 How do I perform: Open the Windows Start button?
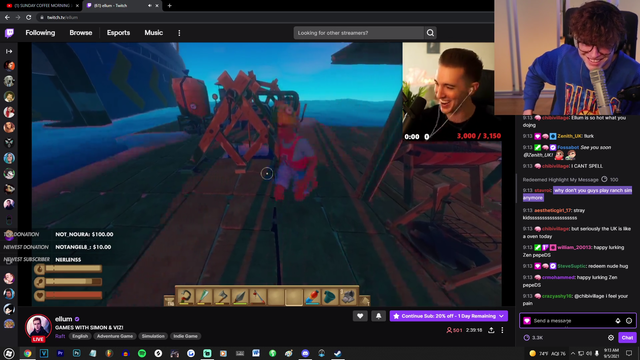coord(9,353)
